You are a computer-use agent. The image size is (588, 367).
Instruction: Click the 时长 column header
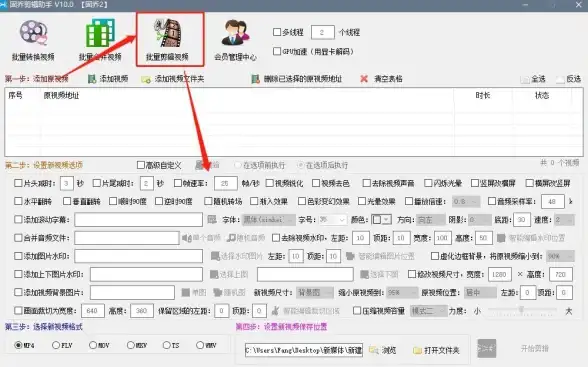tap(483, 96)
